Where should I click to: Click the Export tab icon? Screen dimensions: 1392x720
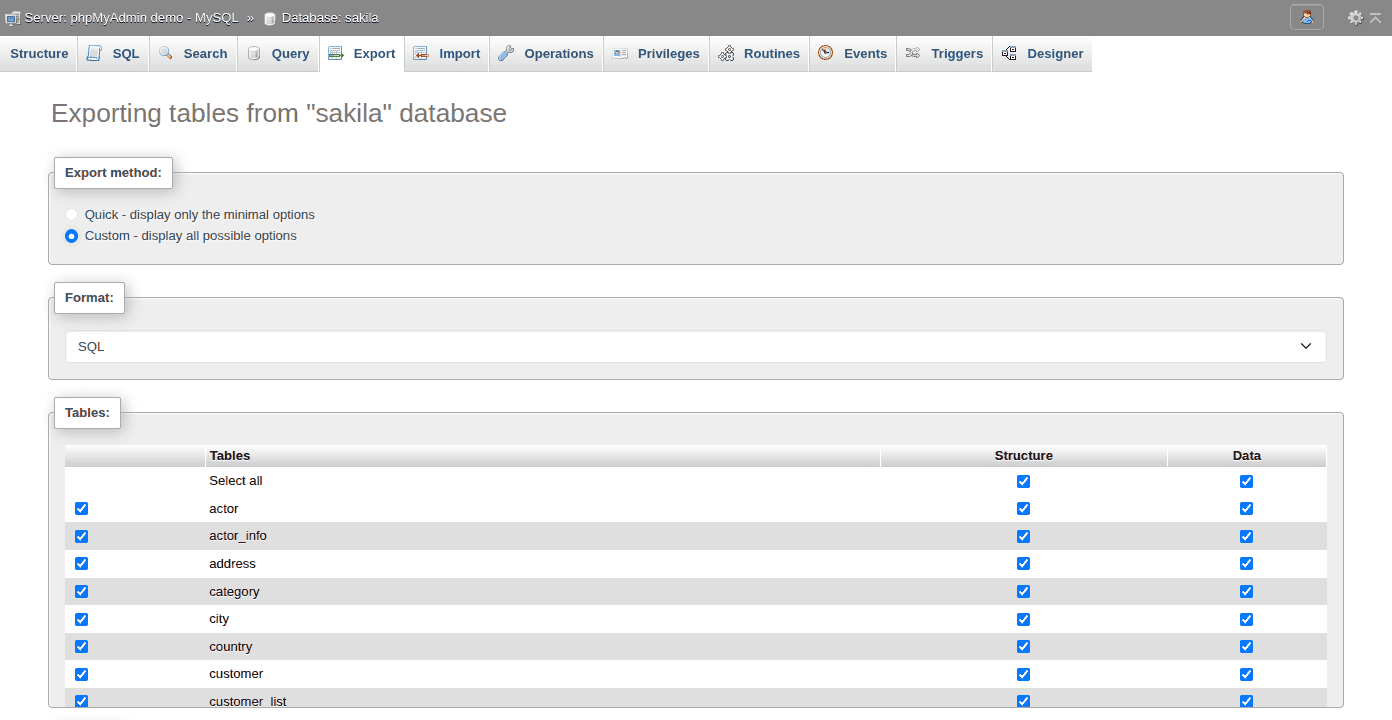tap(336, 53)
